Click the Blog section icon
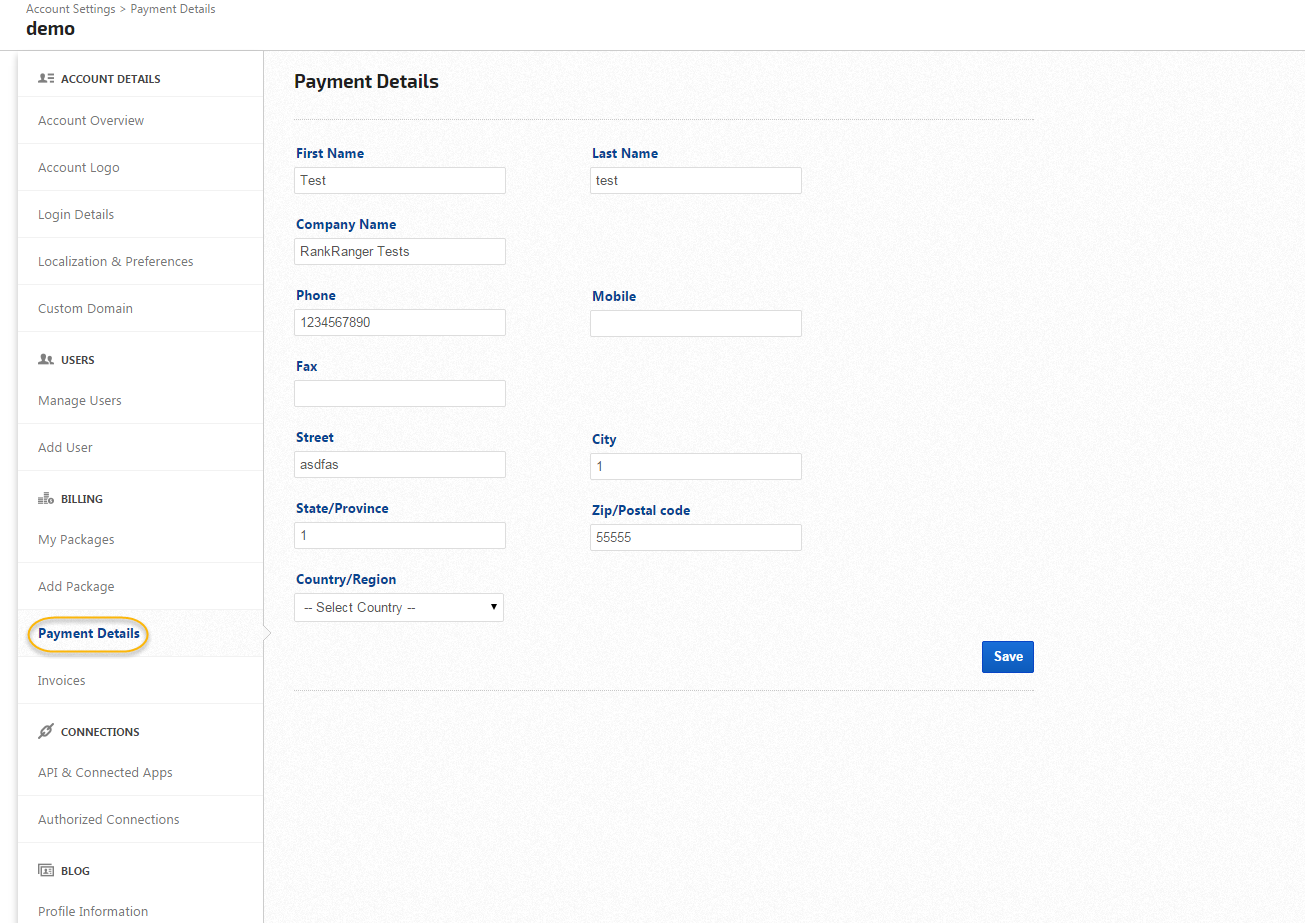Image resolution: width=1305 pixels, height=923 pixels. 45,870
